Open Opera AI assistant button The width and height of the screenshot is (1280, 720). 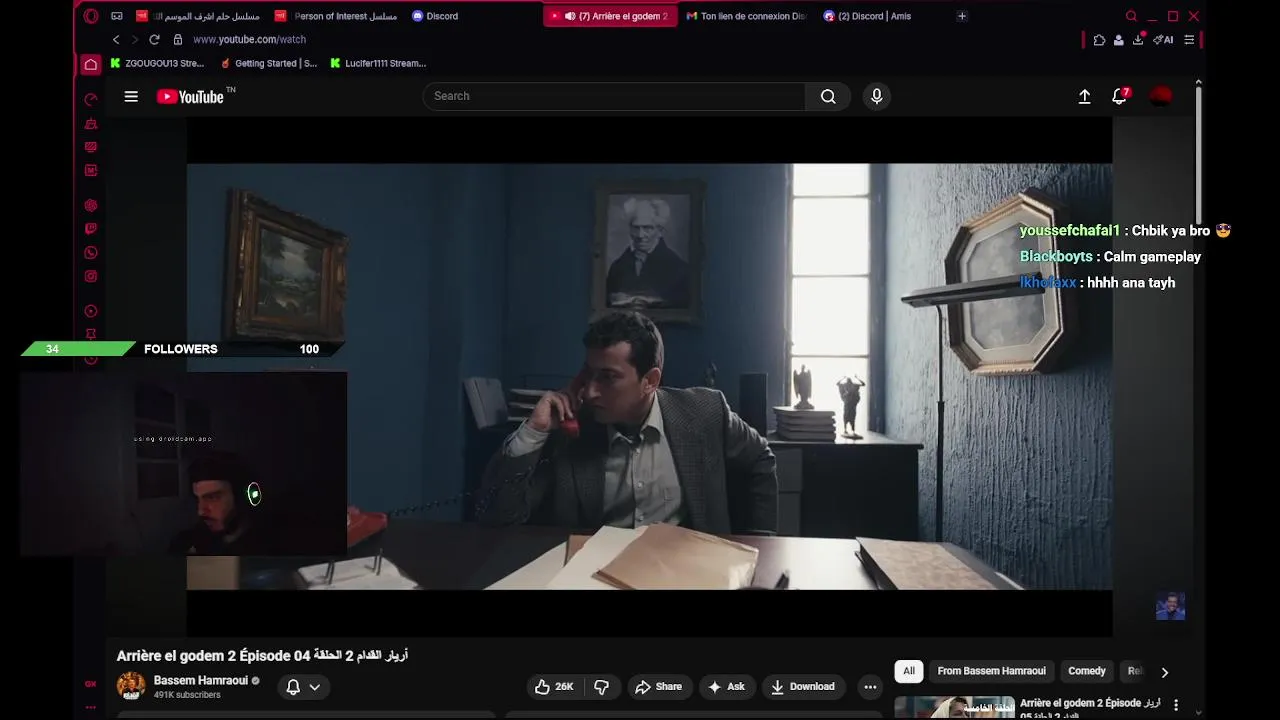pyautogui.click(x=1164, y=40)
